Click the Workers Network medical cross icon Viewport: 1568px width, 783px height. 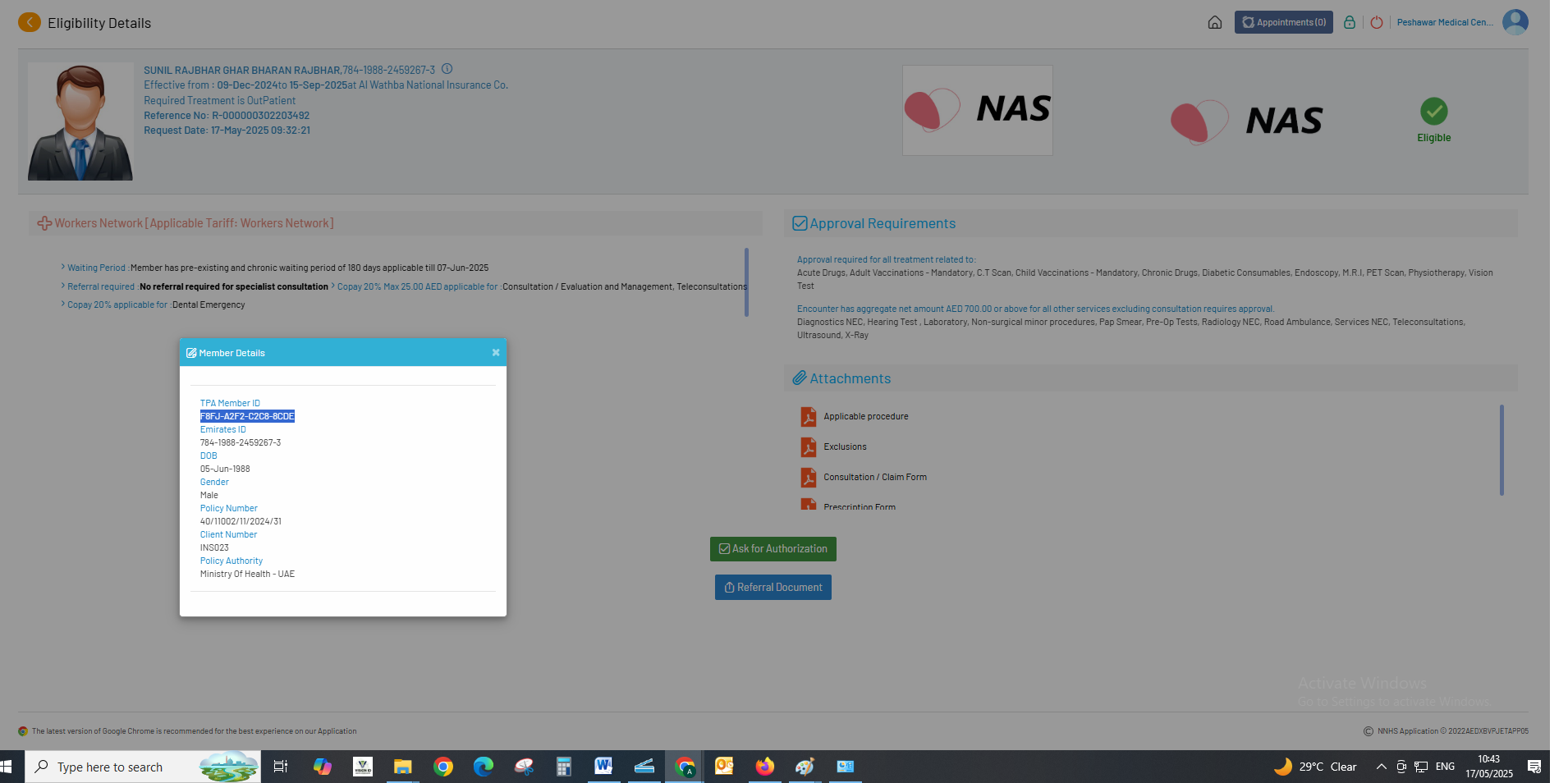click(44, 223)
